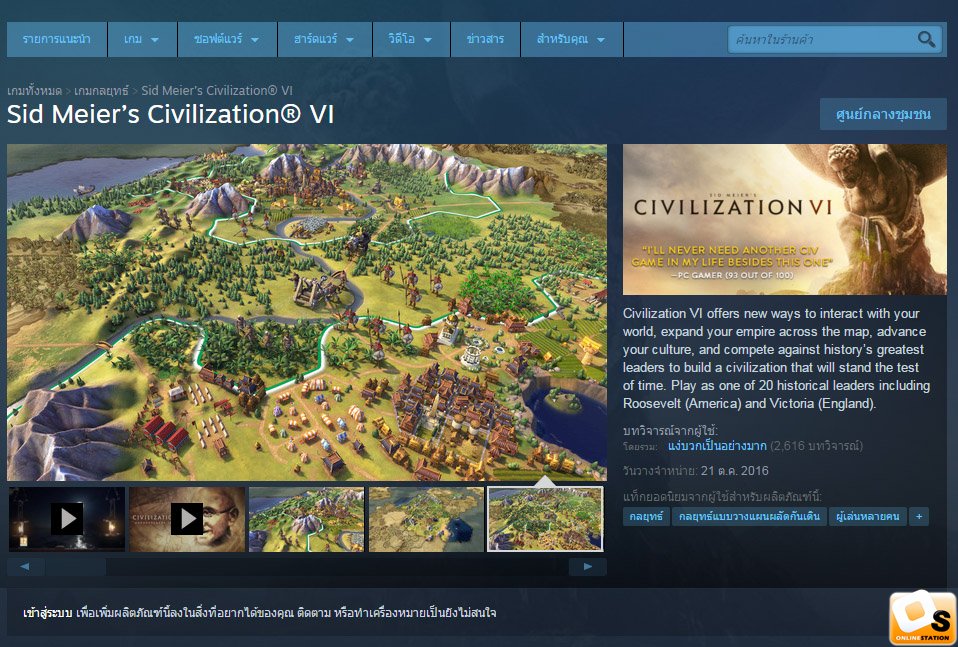The height and width of the screenshot is (647, 958).
Task: Open the สำหรับคุณ dropdown menu
Action: pos(571,39)
